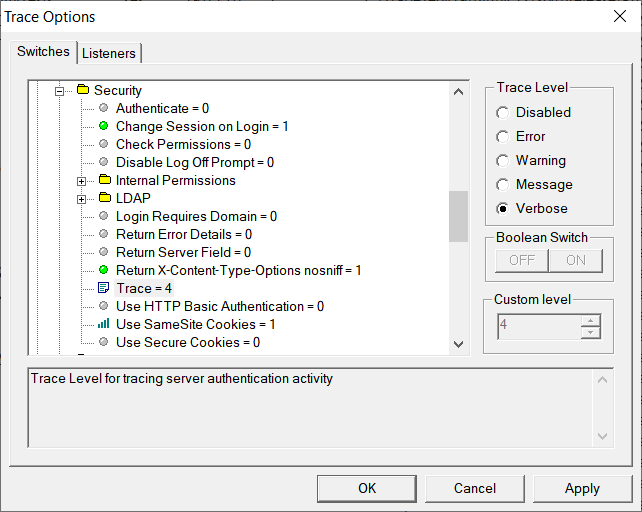Click the Cancel button
The width and height of the screenshot is (642, 512).
[x=475, y=488]
